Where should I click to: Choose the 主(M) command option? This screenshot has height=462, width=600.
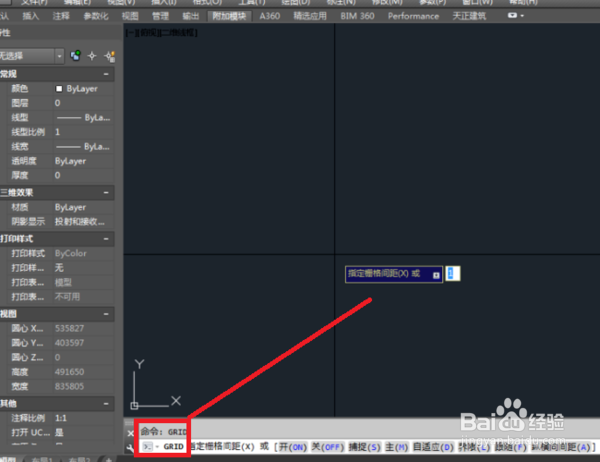pyautogui.click(x=397, y=447)
